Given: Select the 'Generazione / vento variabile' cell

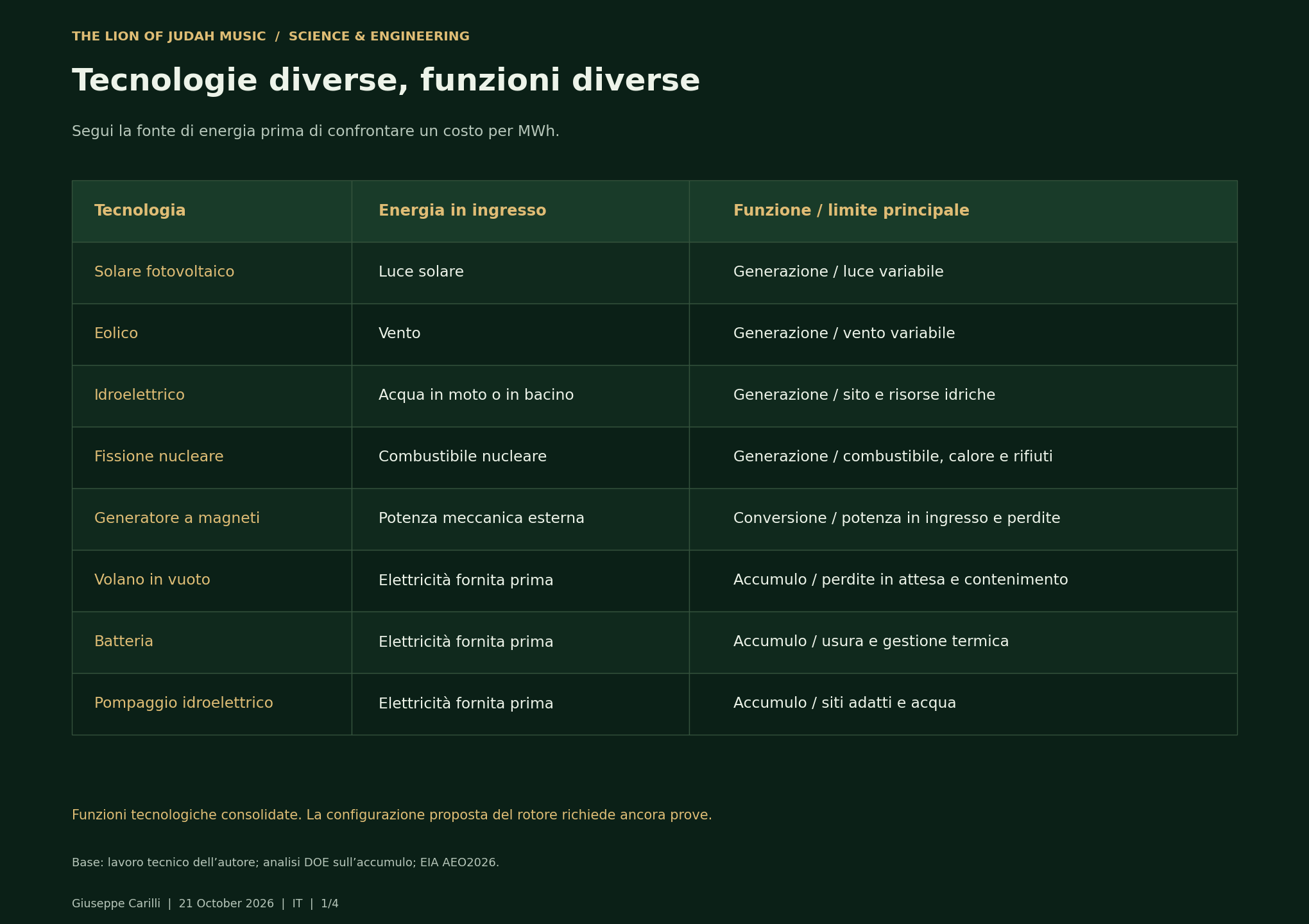Looking at the screenshot, I should [x=963, y=334].
